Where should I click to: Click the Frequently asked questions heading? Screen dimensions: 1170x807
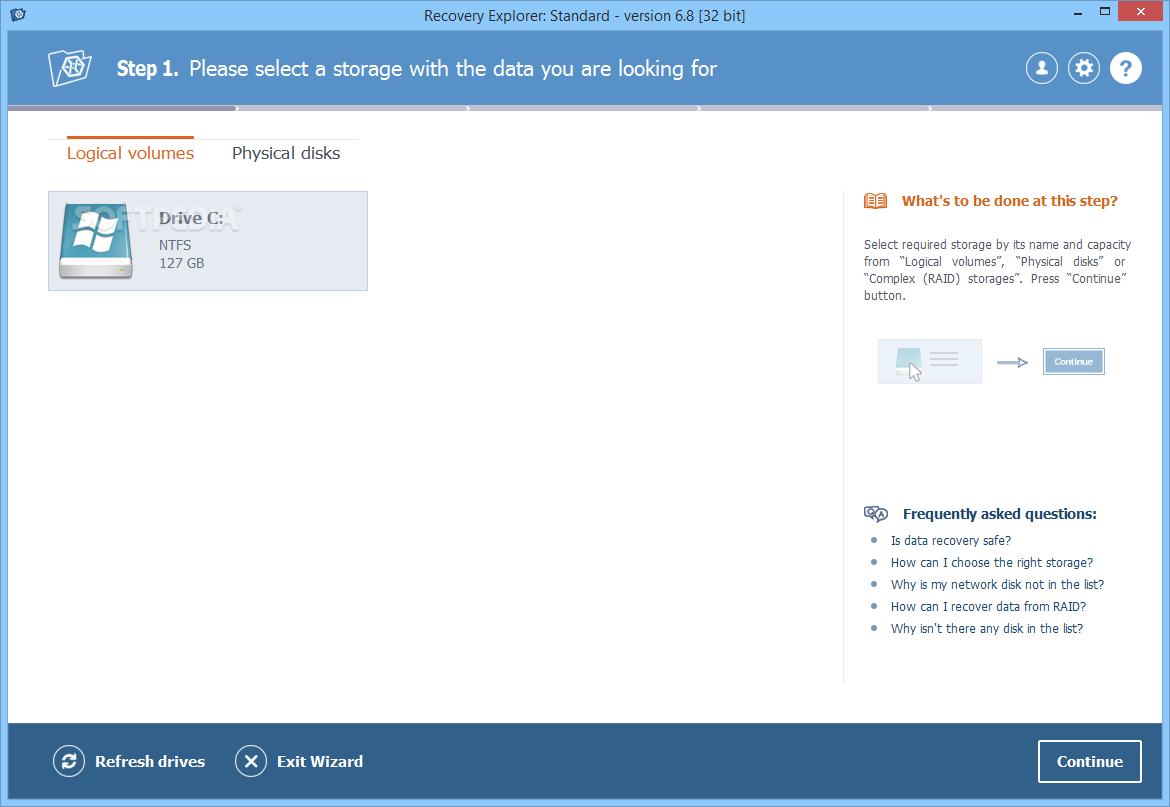pyautogui.click(x=999, y=514)
